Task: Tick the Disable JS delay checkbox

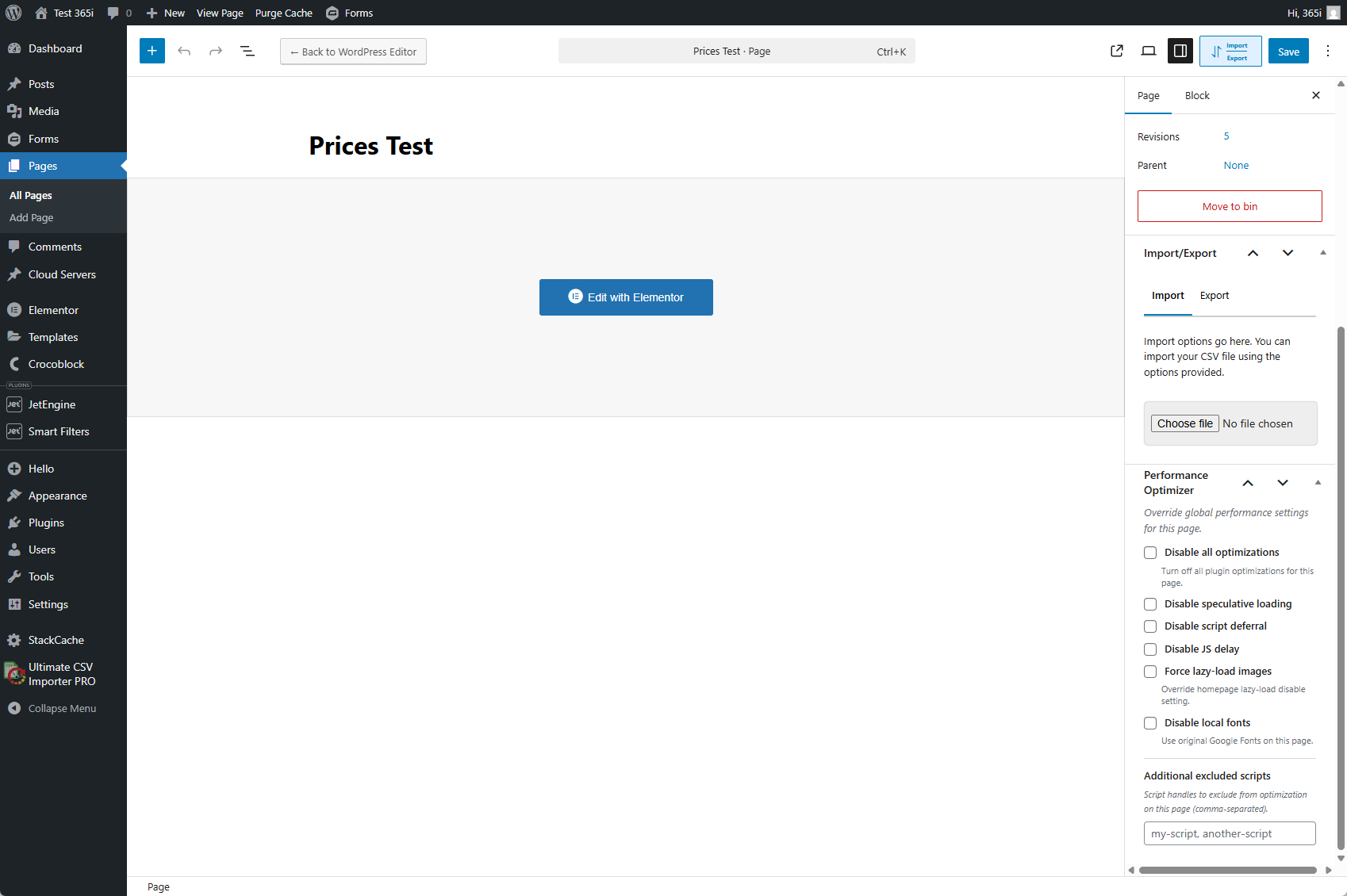Action: (1150, 649)
